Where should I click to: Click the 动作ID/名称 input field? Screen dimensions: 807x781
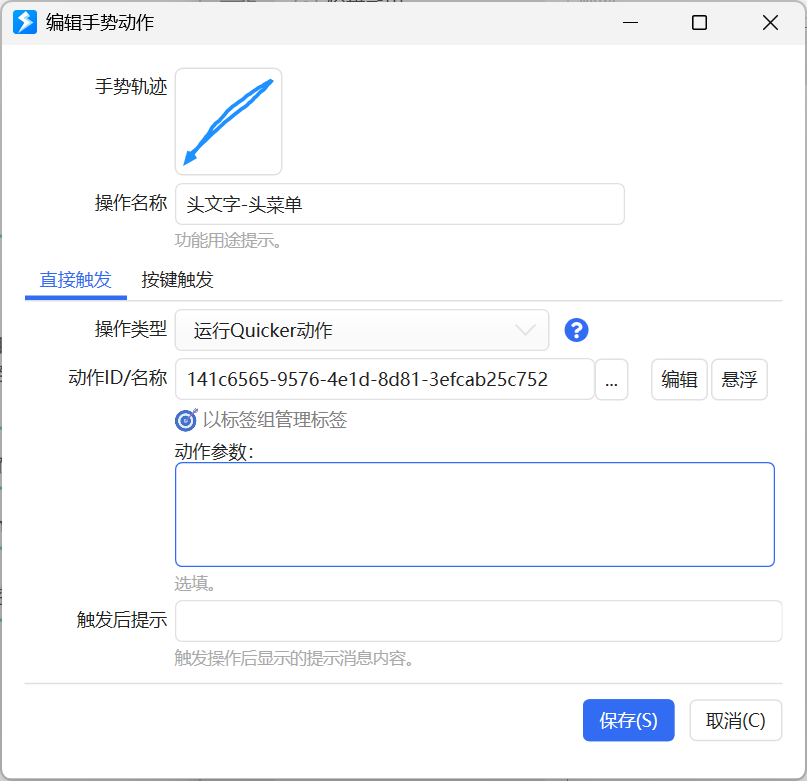click(384, 379)
